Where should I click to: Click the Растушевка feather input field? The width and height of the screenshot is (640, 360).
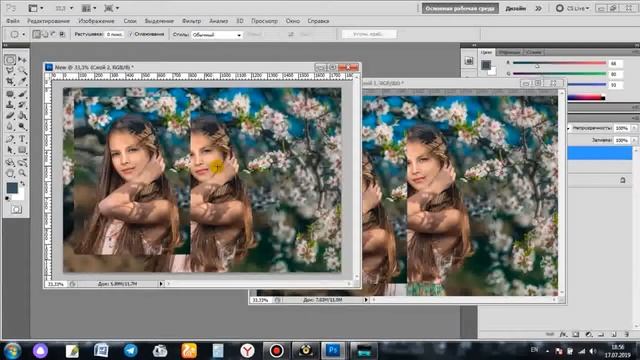[x=114, y=34]
